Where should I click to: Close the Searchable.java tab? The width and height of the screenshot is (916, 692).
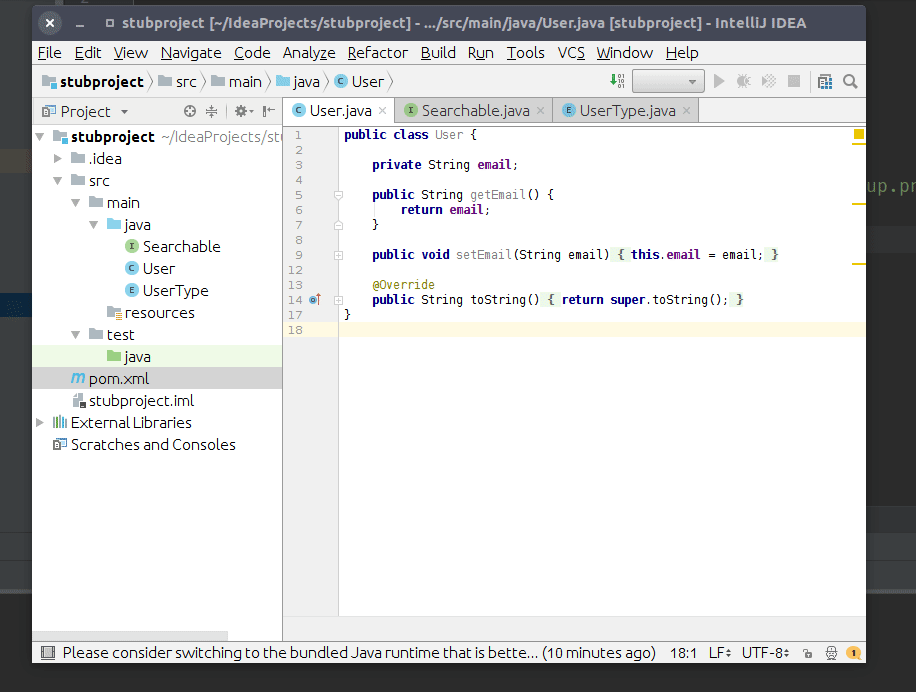point(540,111)
